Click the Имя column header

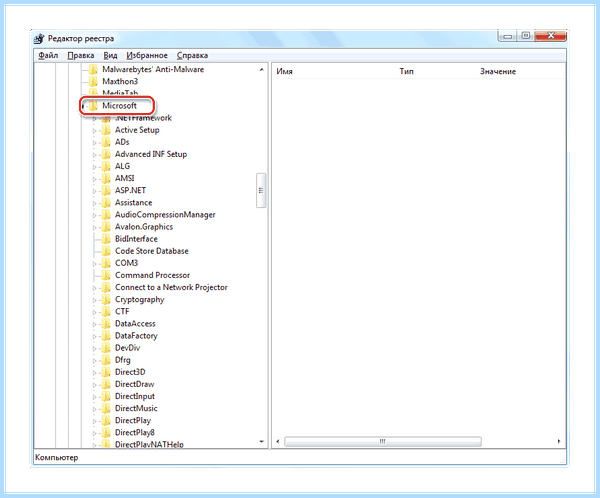tap(284, 72)
